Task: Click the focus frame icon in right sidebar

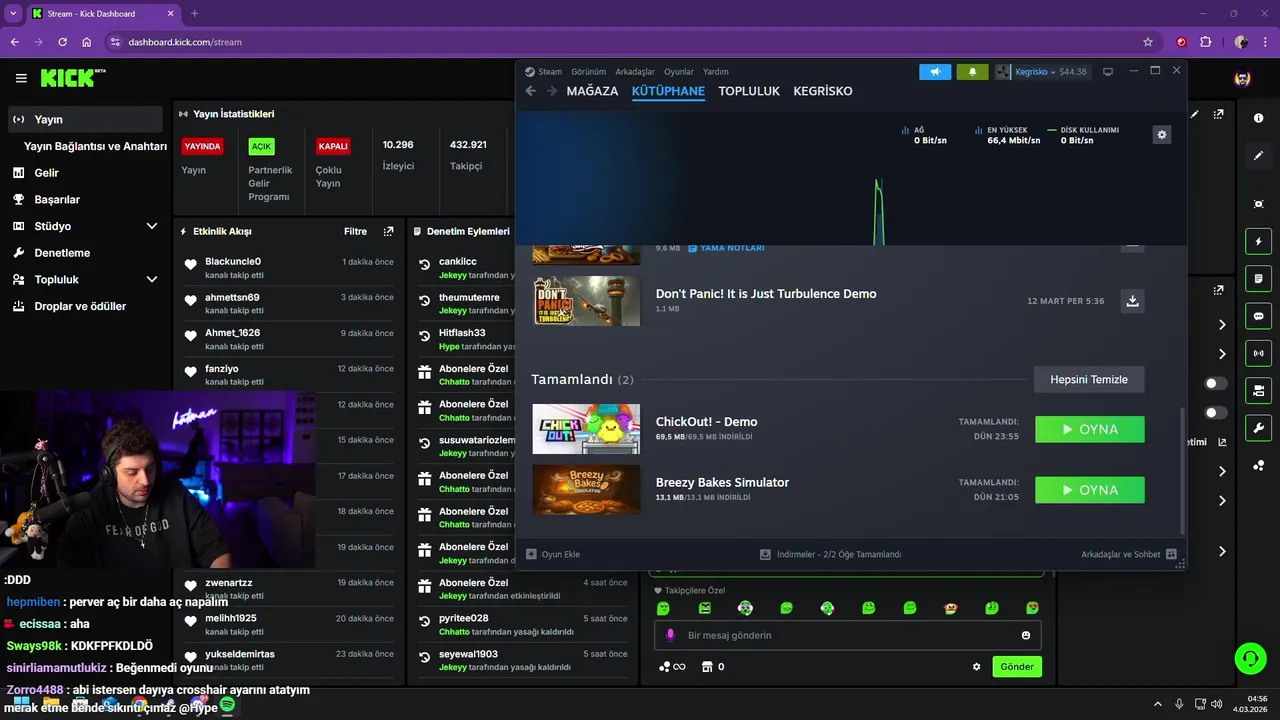Action: tap(1258, 204)
